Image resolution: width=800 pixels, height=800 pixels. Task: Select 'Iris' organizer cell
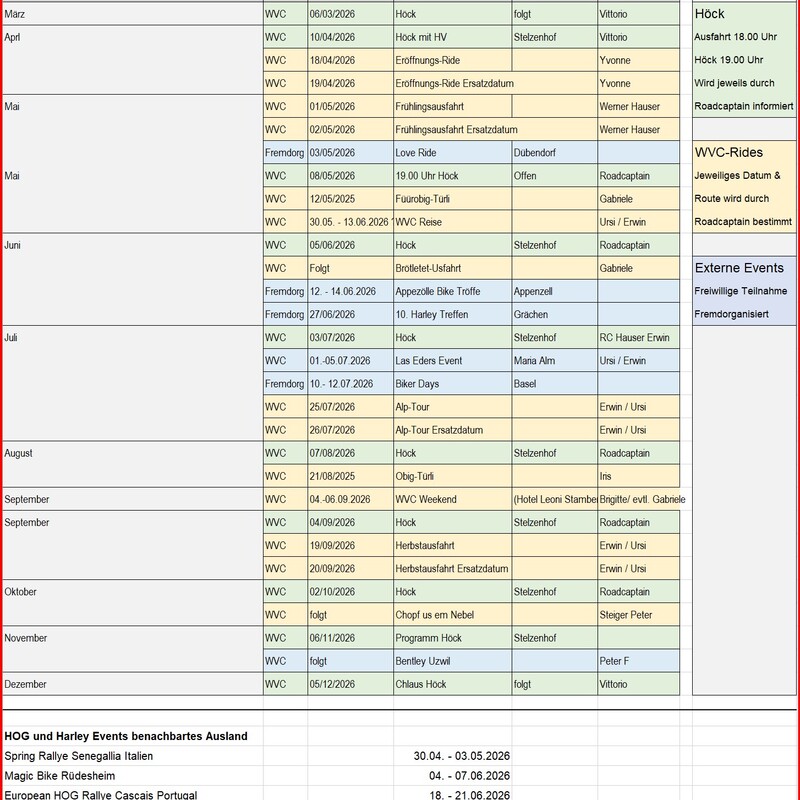pyautogui.click(x=638, y=476)
